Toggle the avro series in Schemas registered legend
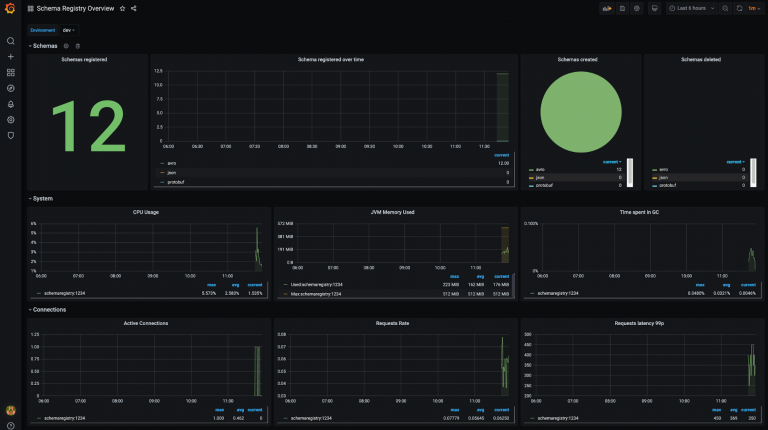The height and width of the screenshot is (430, 768). (x=171, y=163)
